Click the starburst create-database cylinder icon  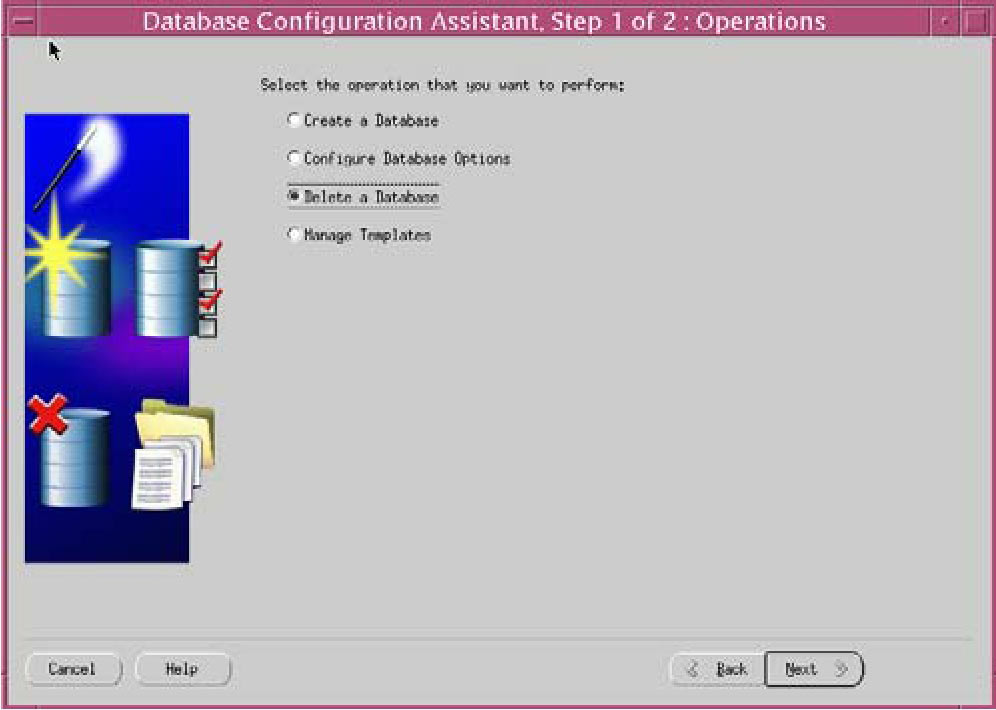69,274
